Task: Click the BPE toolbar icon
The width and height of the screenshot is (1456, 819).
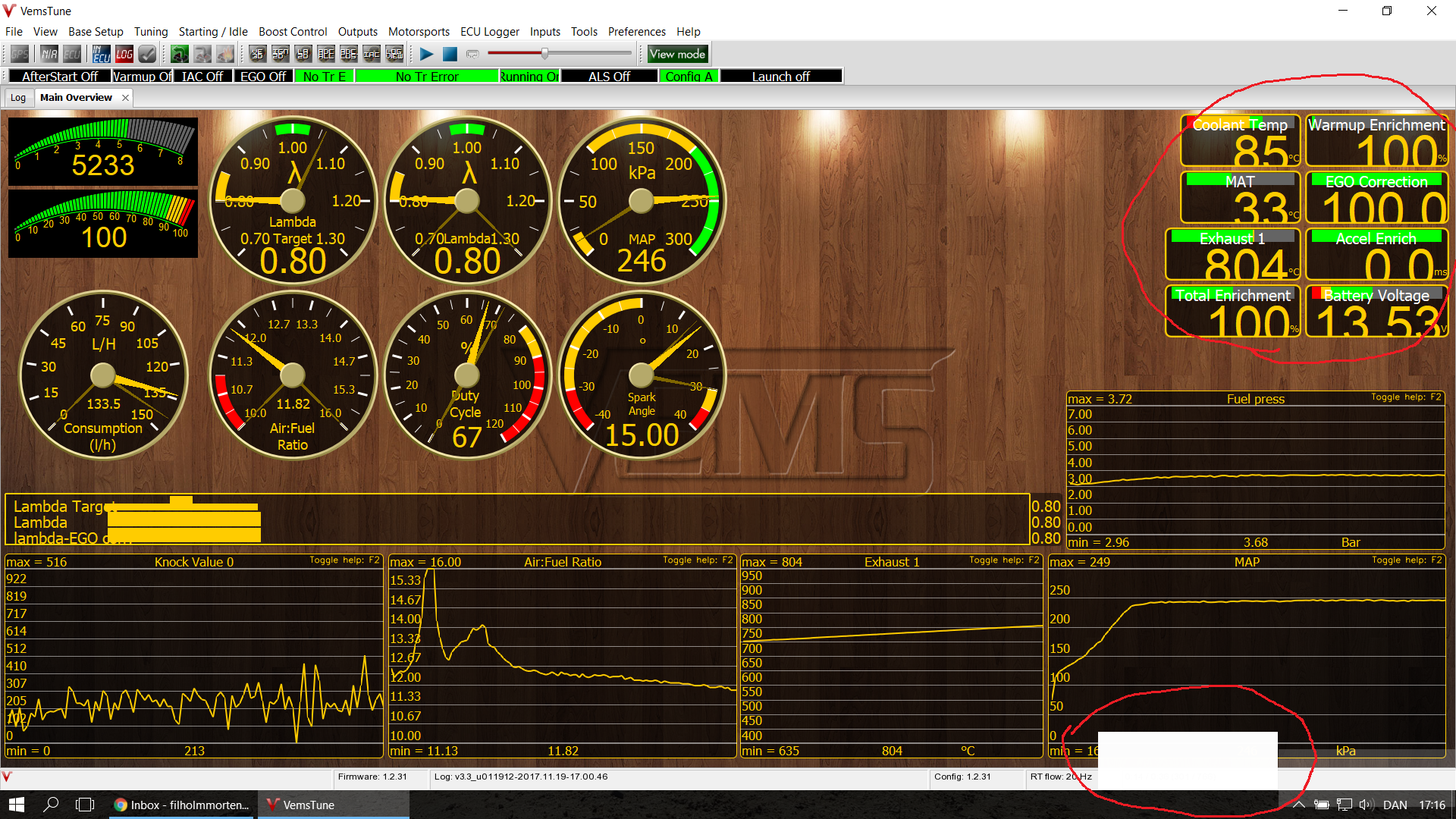Action: tap(326, 54)
